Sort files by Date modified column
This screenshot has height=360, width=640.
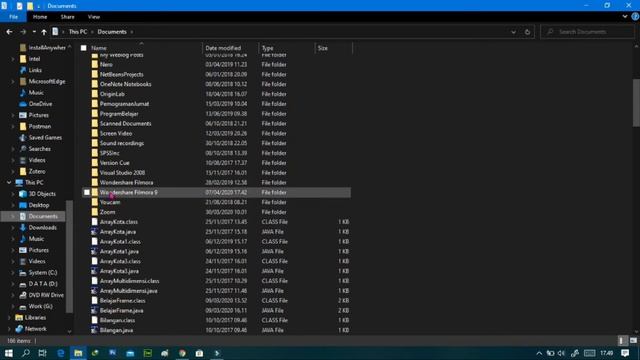223,48
